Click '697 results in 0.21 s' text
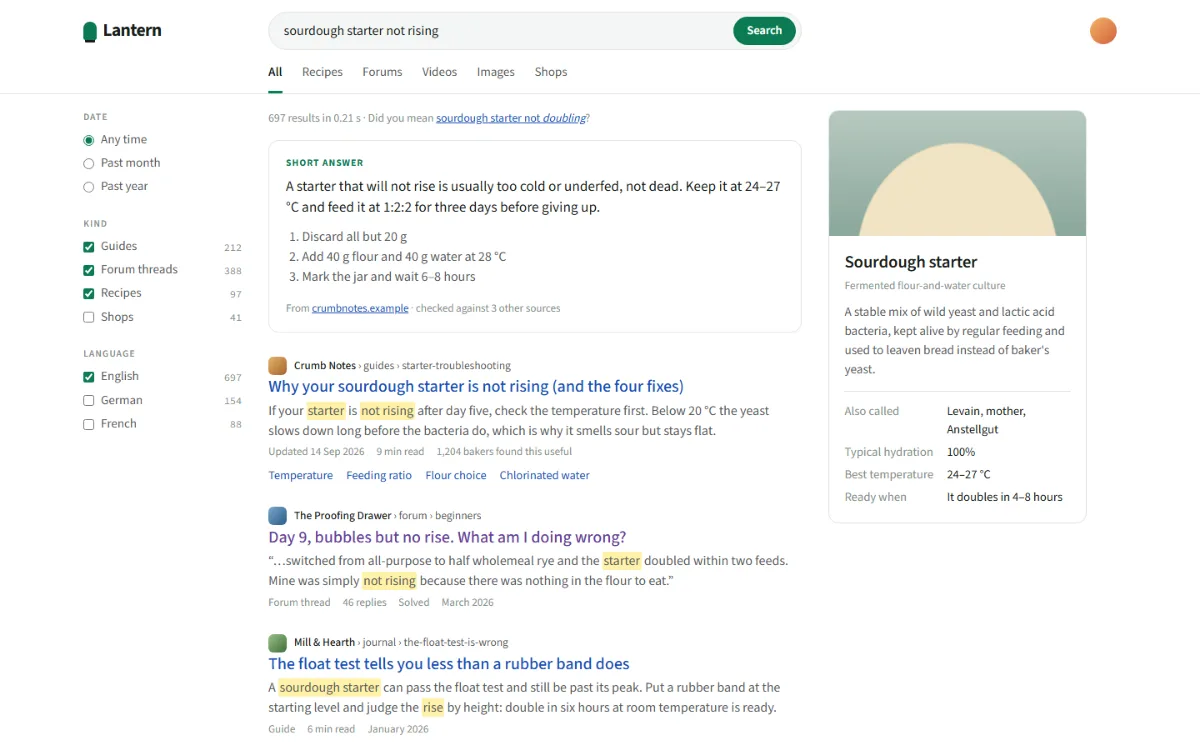The image size is (1200, 750). tap(315, 118)
